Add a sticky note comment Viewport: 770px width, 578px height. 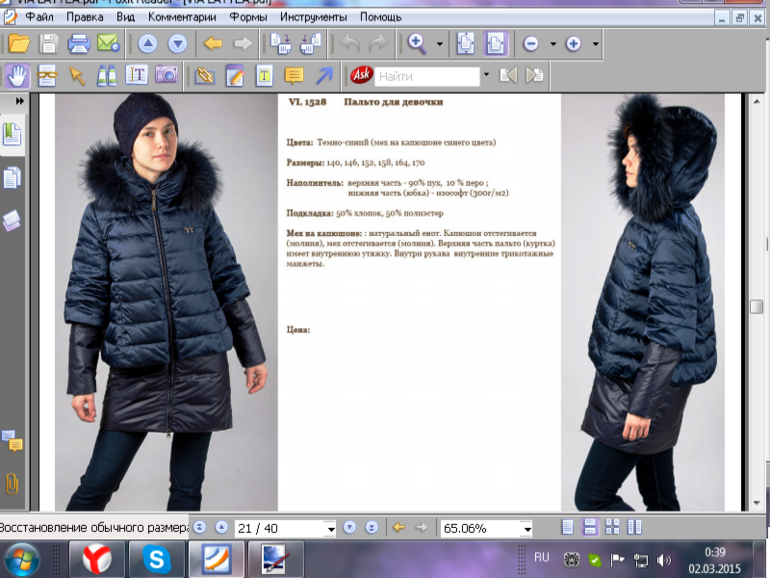pos(293,76)
